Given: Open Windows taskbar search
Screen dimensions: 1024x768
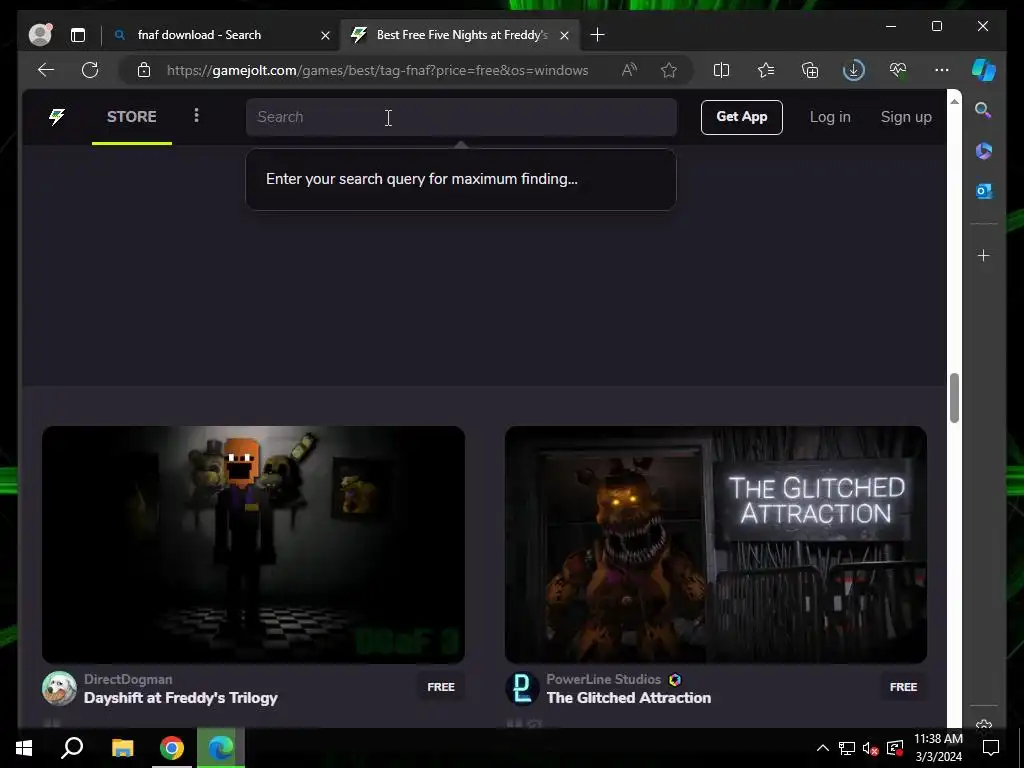Looking at the screenshot, I should click(72, 748).
